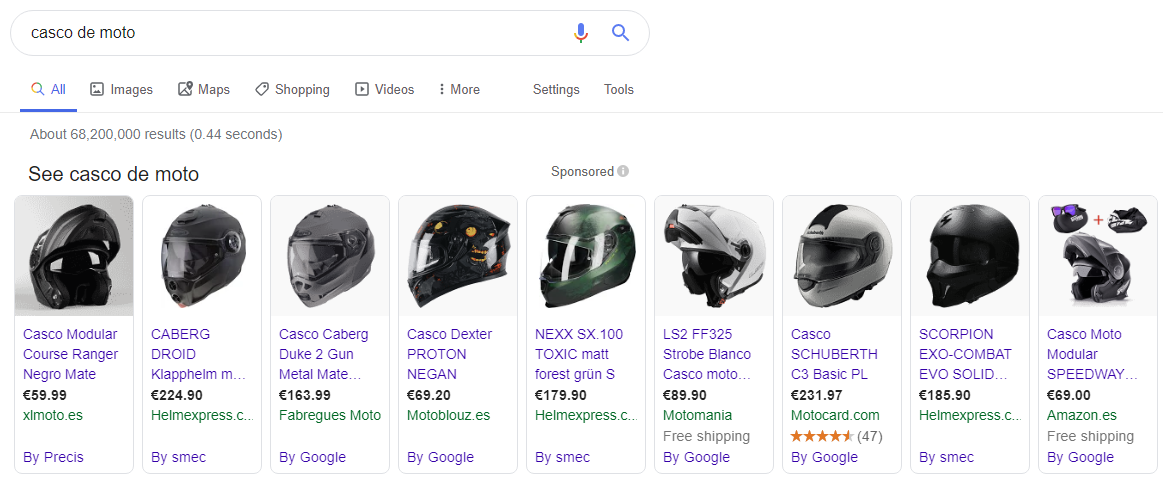Viewport: 1163px width, 486px height.
Task: Open the Shopping tab
Action: [x=292, y=90]
